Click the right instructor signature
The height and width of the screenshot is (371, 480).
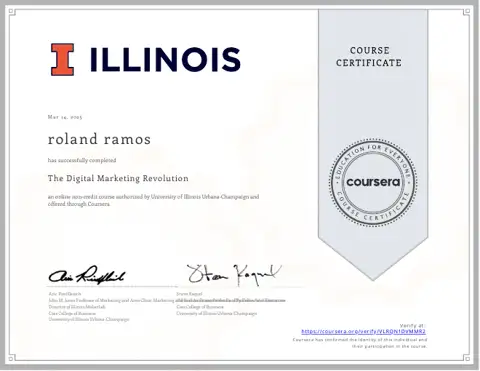click(x=234, y=275)
